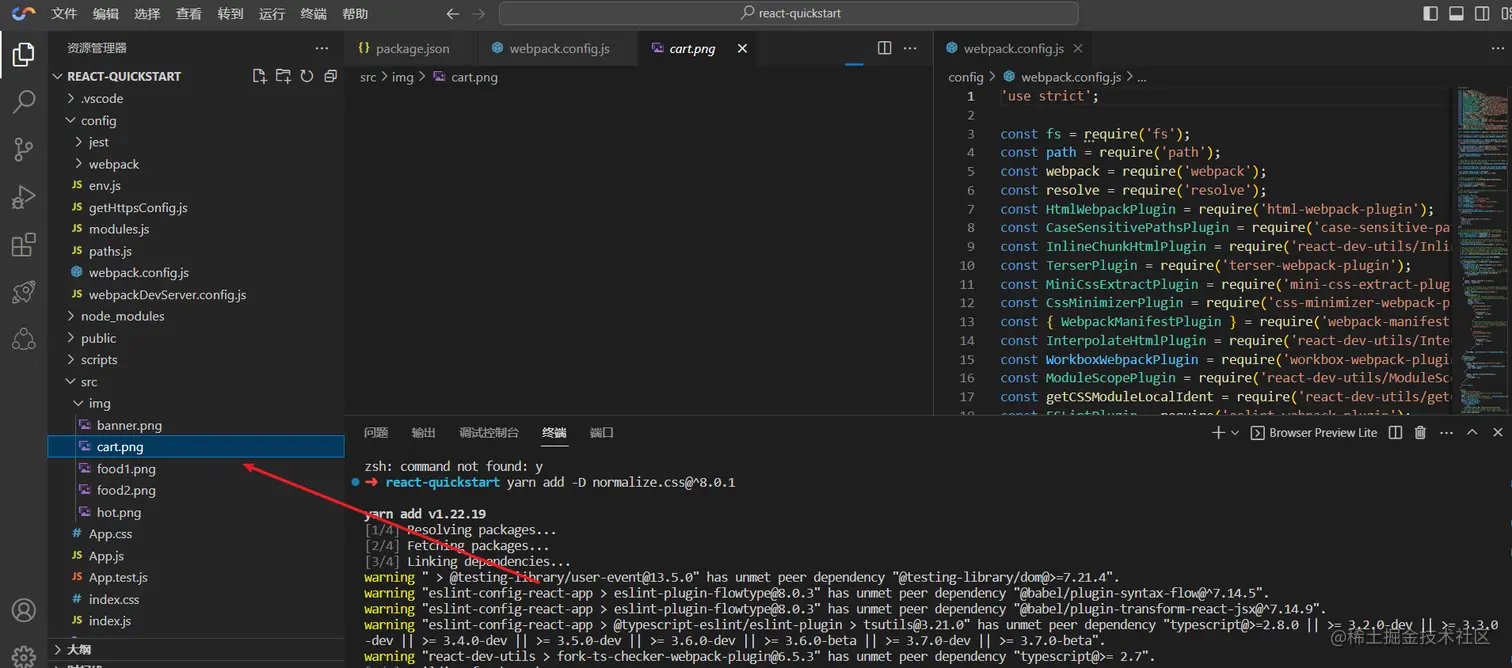Open the Explorer view in activity bar

click(24, 55)
